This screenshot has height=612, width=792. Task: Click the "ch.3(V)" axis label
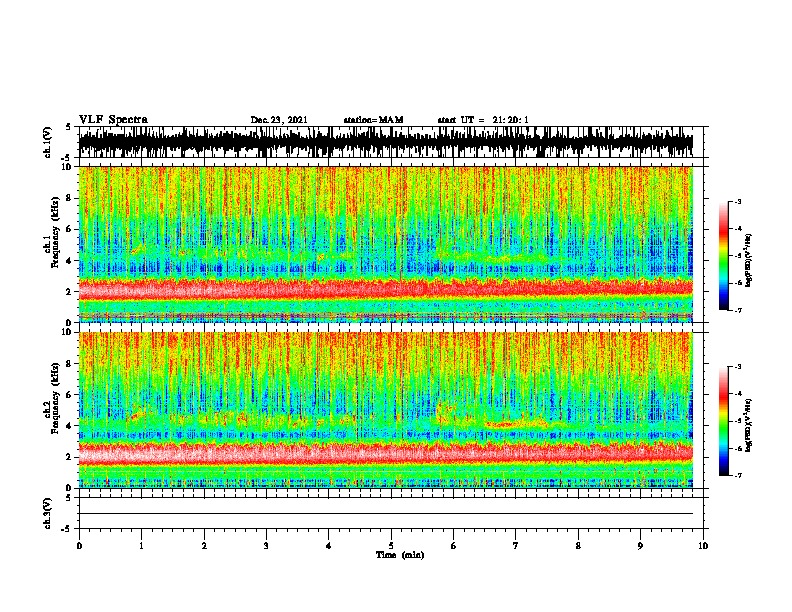(48, 513)
